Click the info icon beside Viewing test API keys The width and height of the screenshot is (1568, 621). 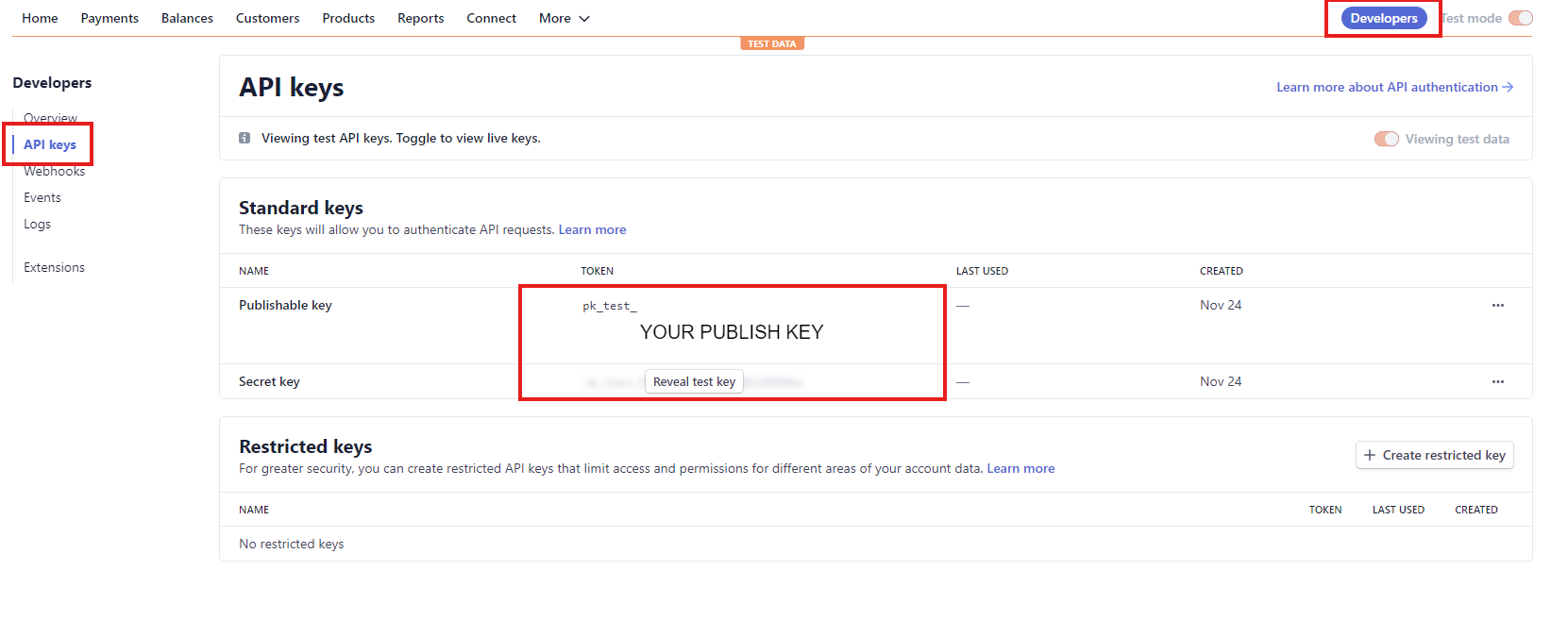(244, 138)
